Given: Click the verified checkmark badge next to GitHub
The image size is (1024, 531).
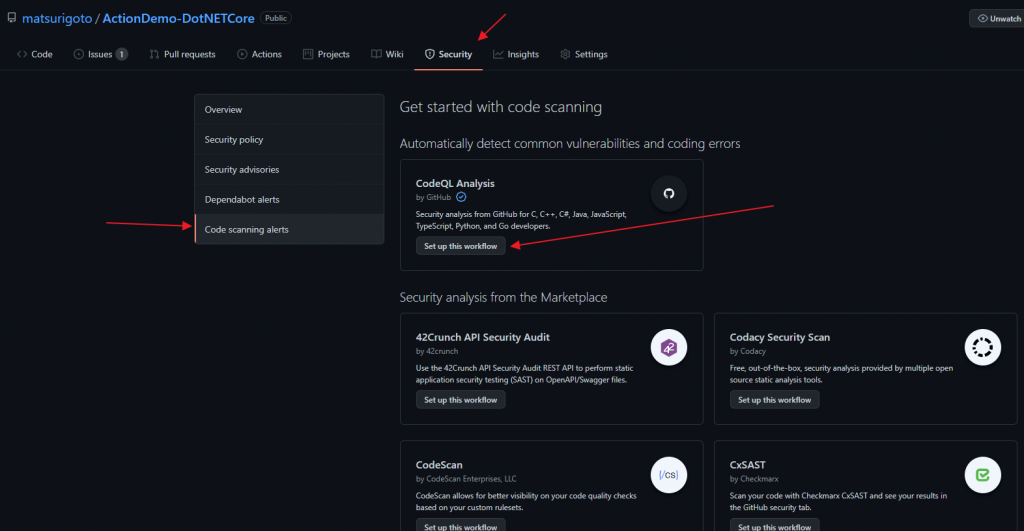Looking at the screenshot, I should [461, 197].
